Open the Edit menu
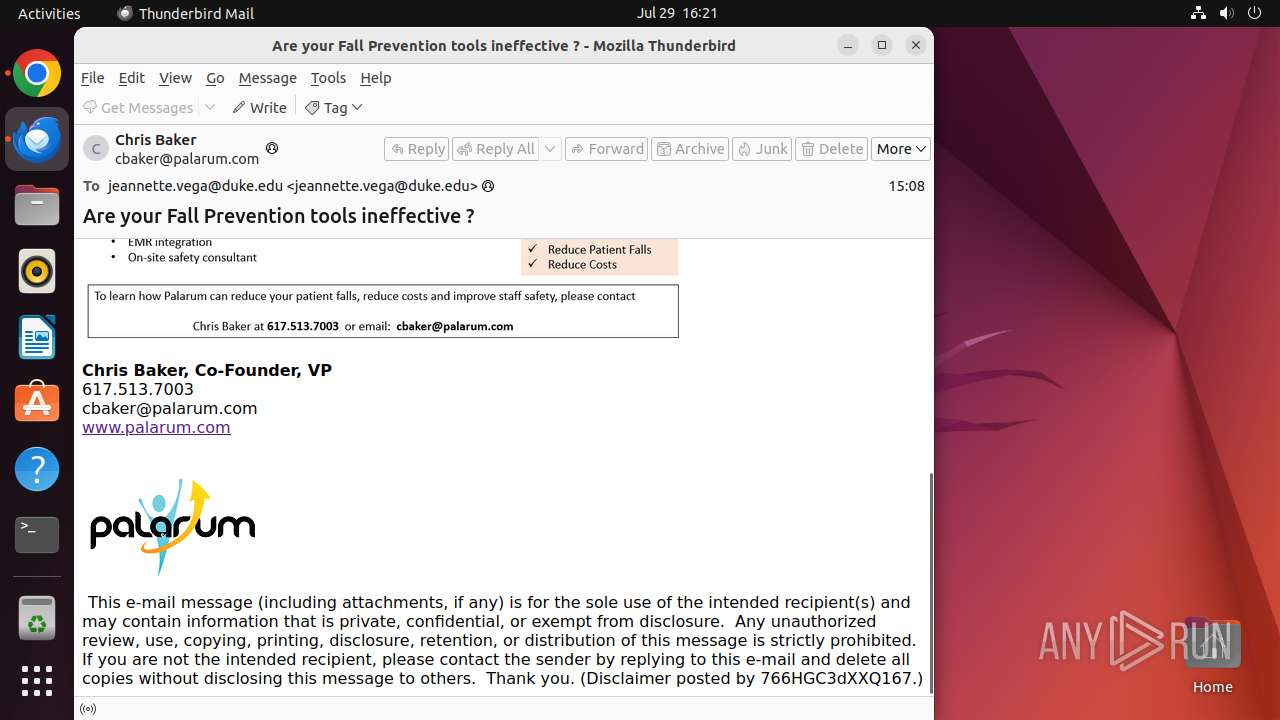The width and height of the screenshot is (1280, 720). (131, 78)
